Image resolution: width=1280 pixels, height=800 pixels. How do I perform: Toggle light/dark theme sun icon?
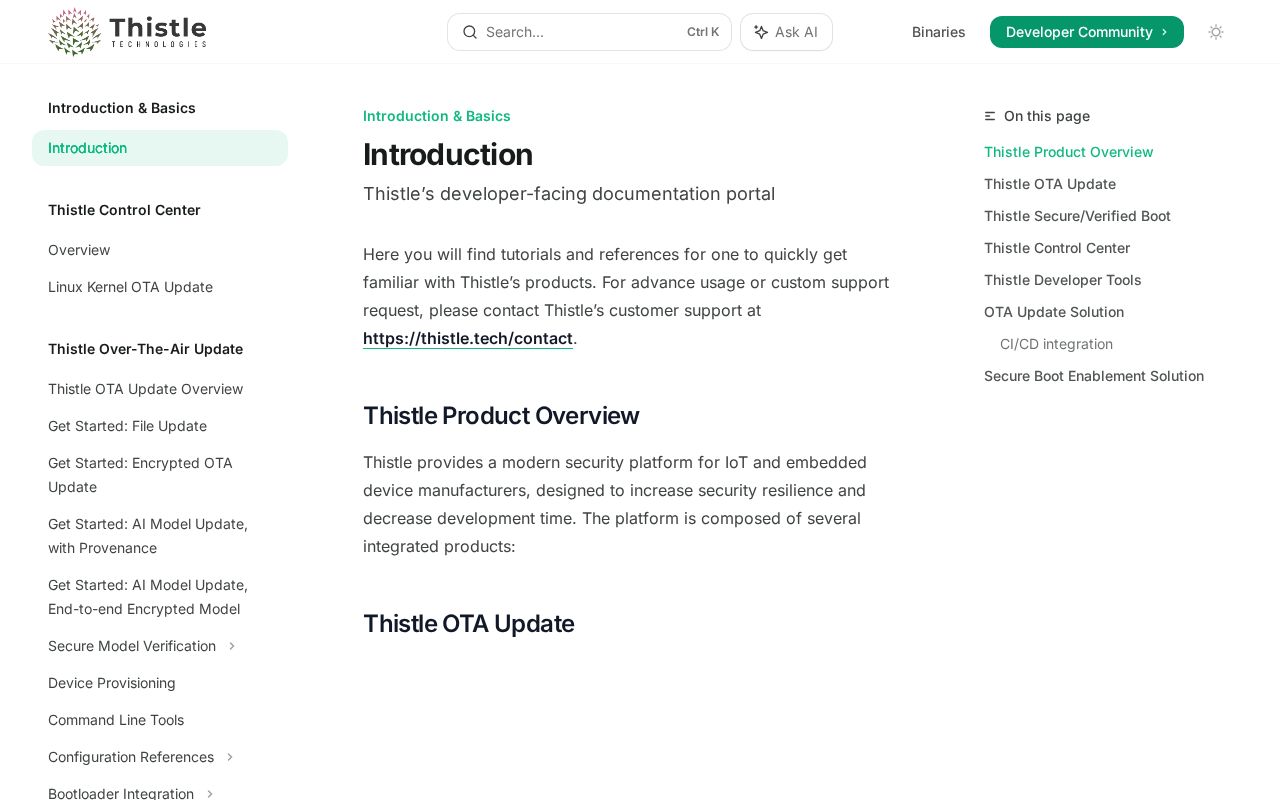pos(1216,32)
